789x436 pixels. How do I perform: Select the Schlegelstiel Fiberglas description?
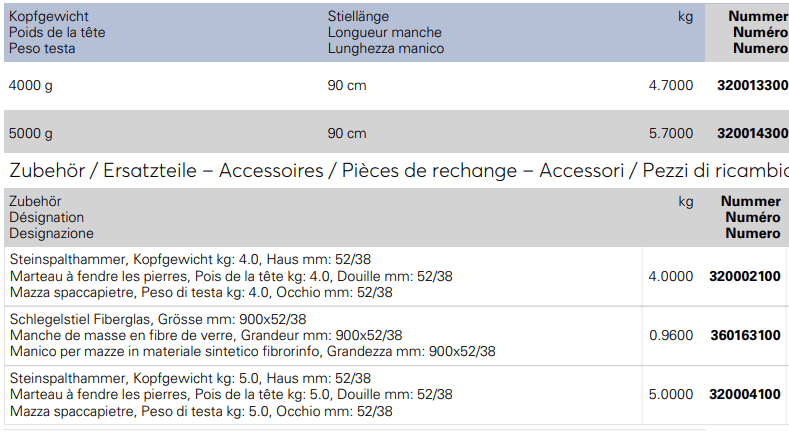pos(253,335)
